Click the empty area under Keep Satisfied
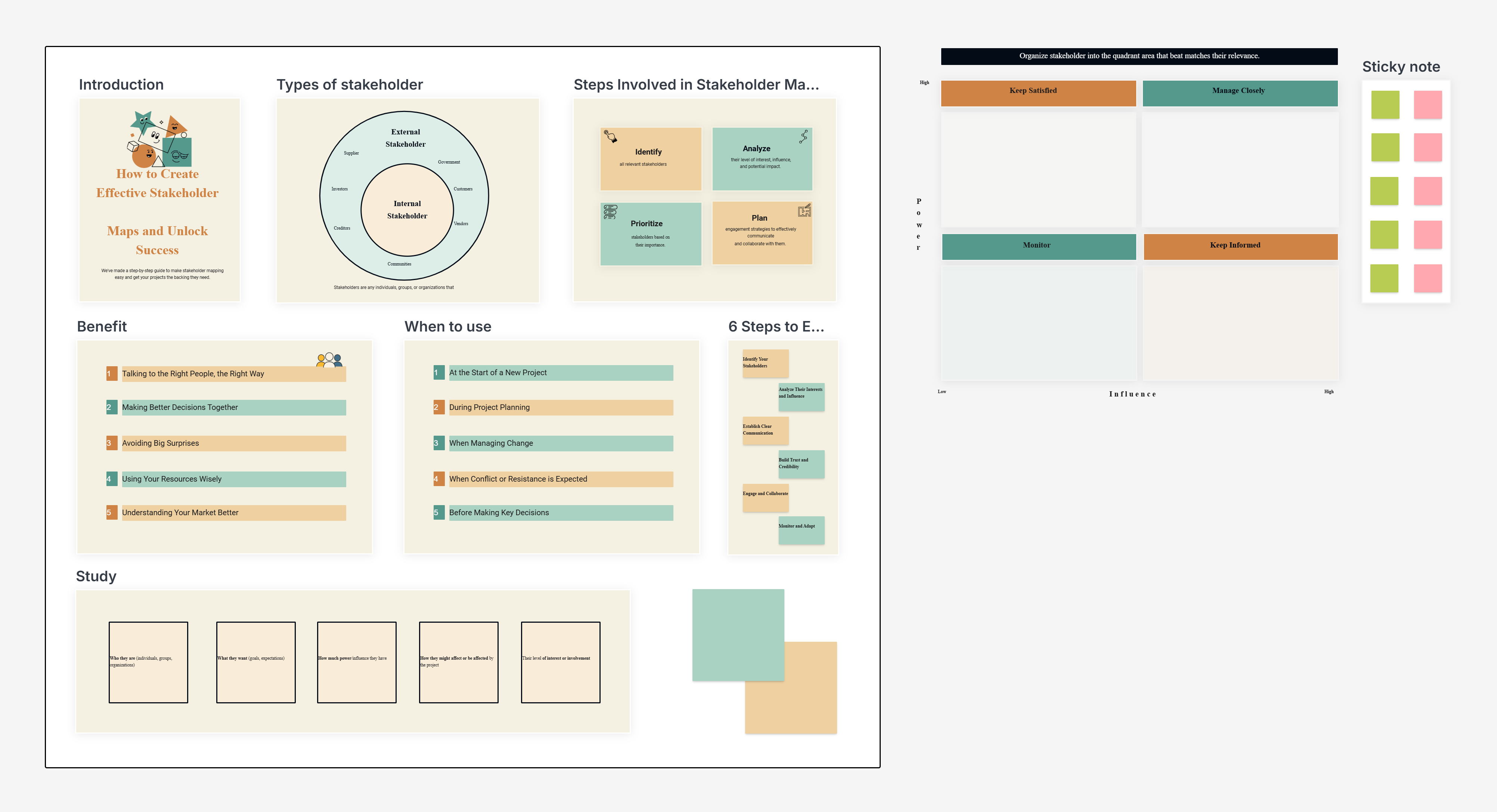1497x812 pixels. (1038, 169)
